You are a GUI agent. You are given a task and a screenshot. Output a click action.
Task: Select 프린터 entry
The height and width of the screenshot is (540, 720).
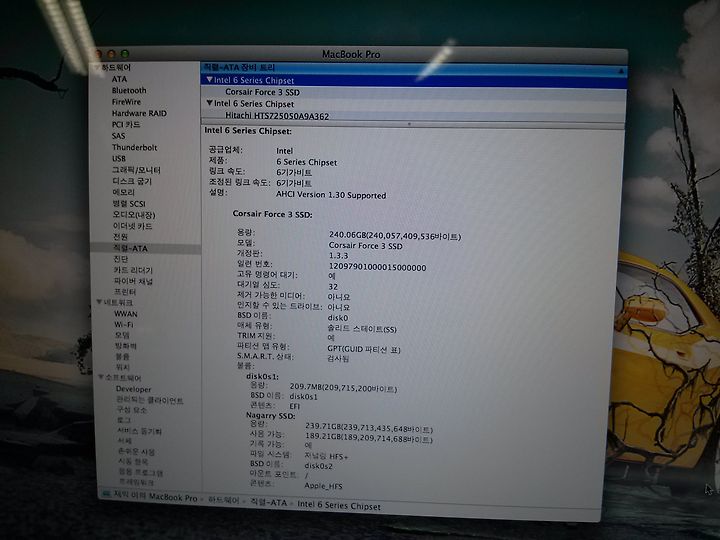125,292
